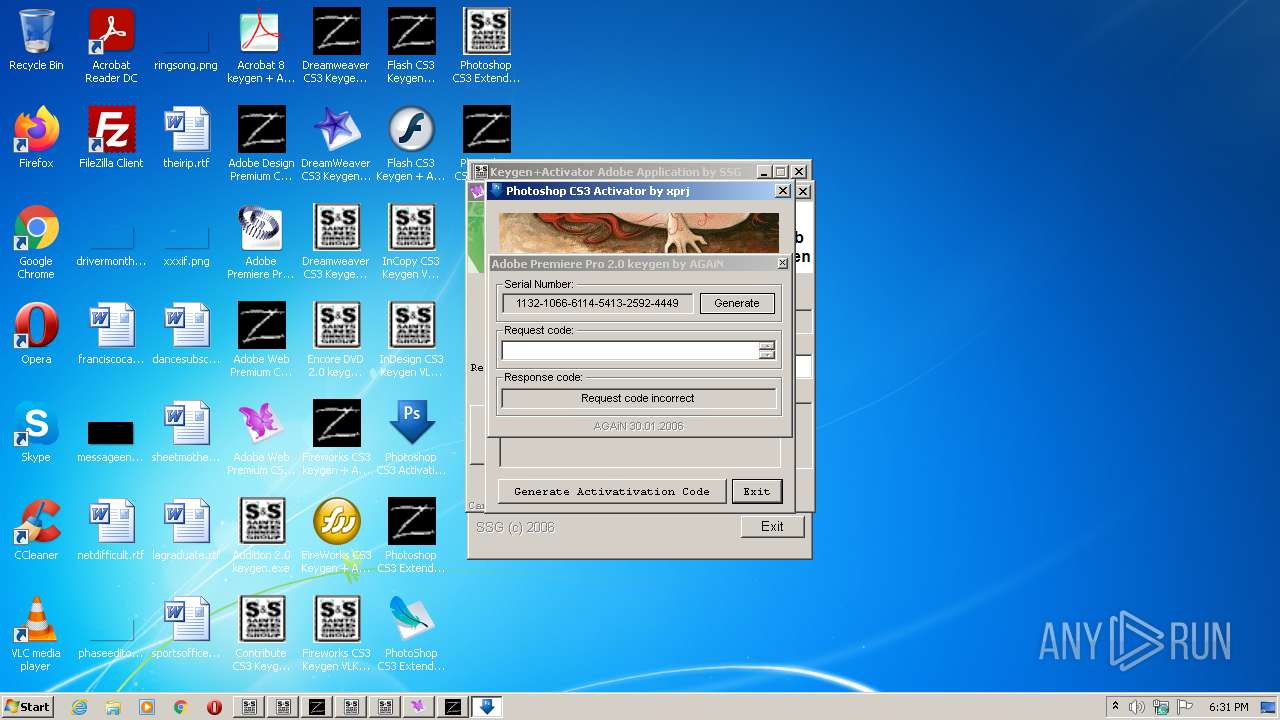Select Skype desktop shortcut
The image size is (1280, 720).
click(x=36, y=432)
